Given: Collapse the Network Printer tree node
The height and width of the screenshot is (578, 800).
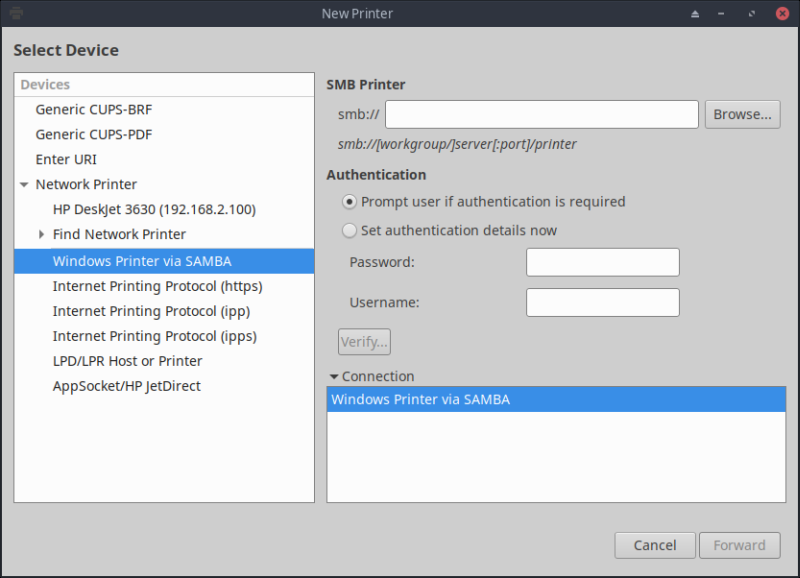Looking at the screenshot, I should coord(24,185).
